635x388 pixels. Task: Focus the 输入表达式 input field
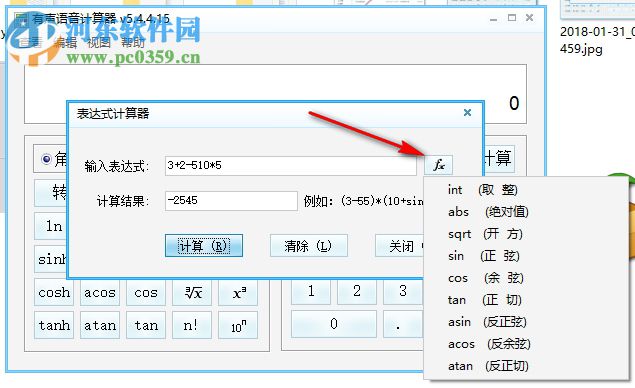pos(290,165)
